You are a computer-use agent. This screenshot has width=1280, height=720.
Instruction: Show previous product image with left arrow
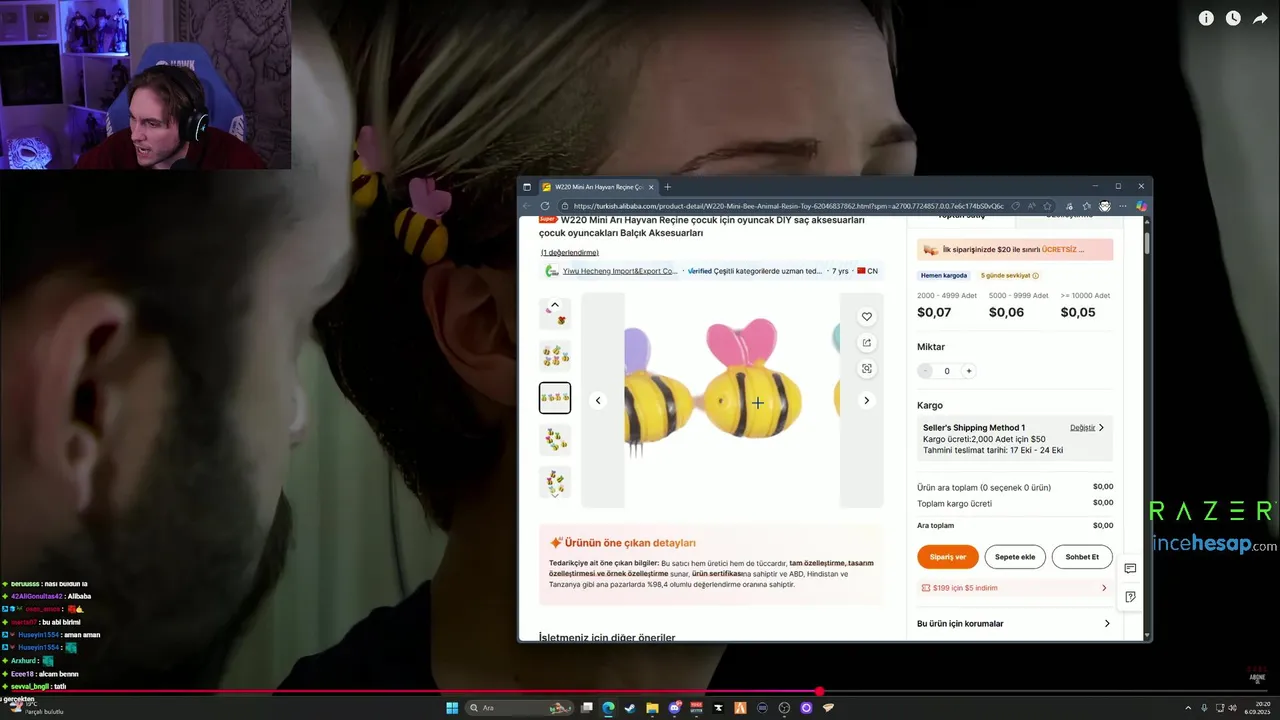pyautogui.click(x=598, y=400)
